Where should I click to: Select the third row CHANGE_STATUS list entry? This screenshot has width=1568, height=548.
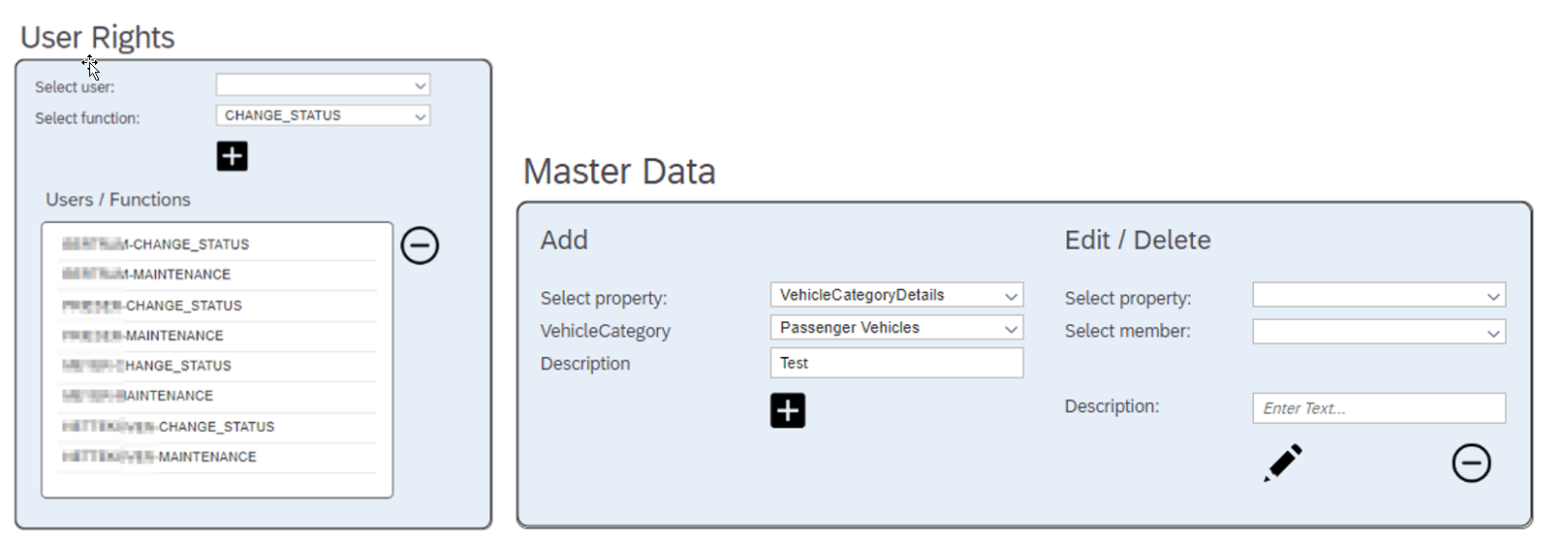217,306
